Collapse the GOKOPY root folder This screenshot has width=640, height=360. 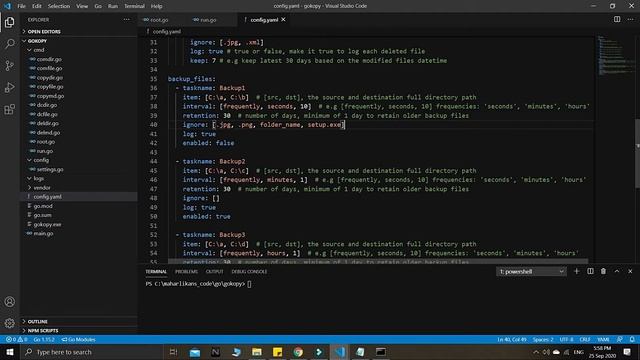click(37, 41)
